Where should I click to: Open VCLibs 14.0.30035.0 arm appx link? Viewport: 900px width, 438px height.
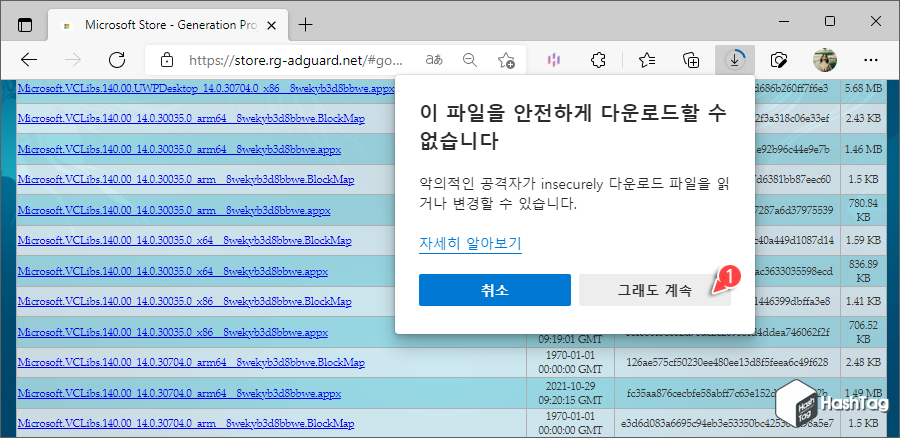coord(174,210)
